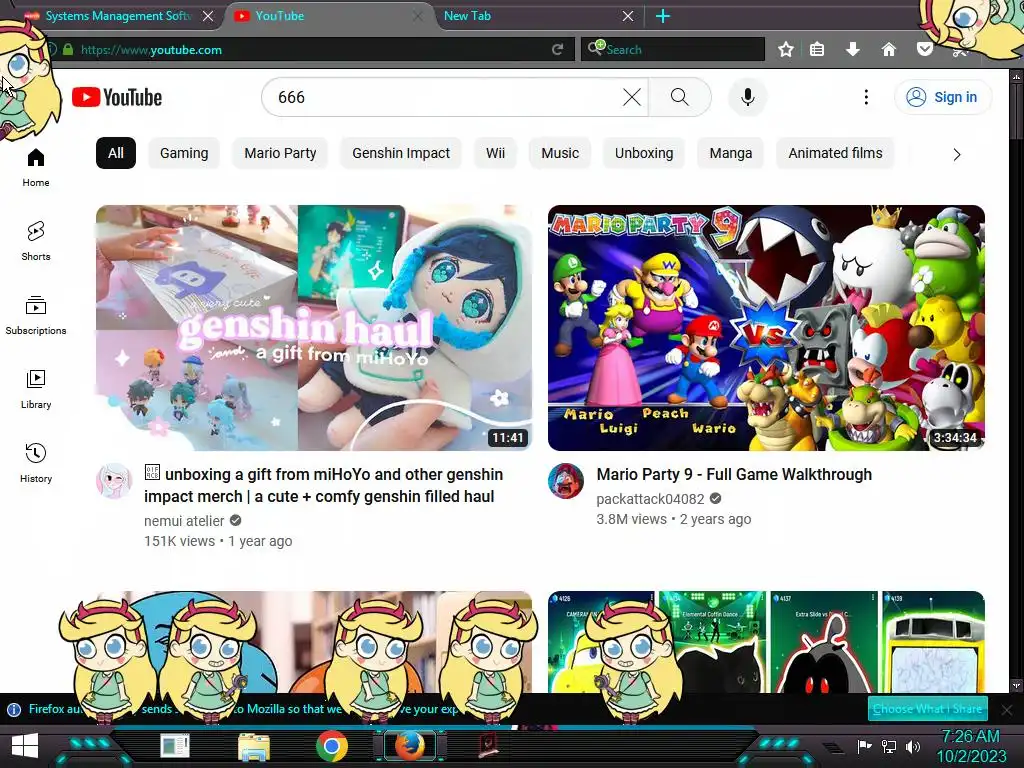Open Shorts in the sidebar

pyautogui.click(x=36, y=242)
